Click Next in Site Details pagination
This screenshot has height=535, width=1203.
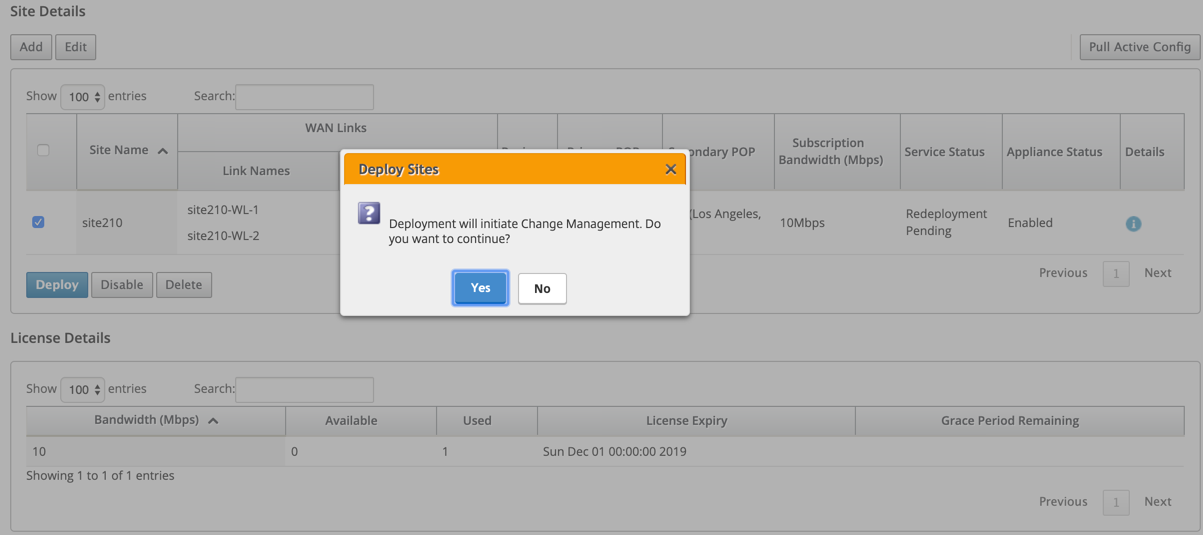coord(1158,272)
